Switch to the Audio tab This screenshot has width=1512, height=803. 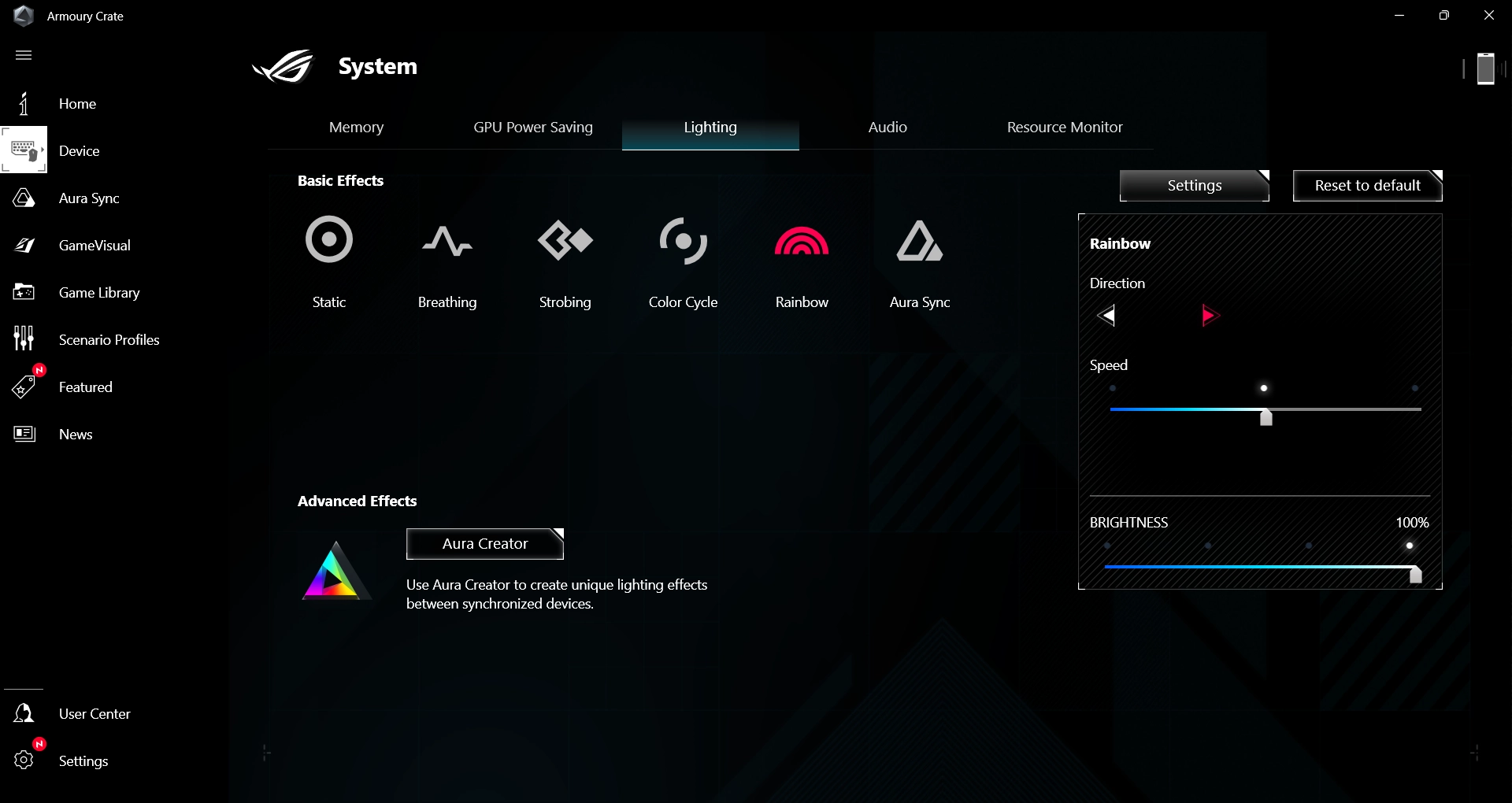(x=888, y=127)
